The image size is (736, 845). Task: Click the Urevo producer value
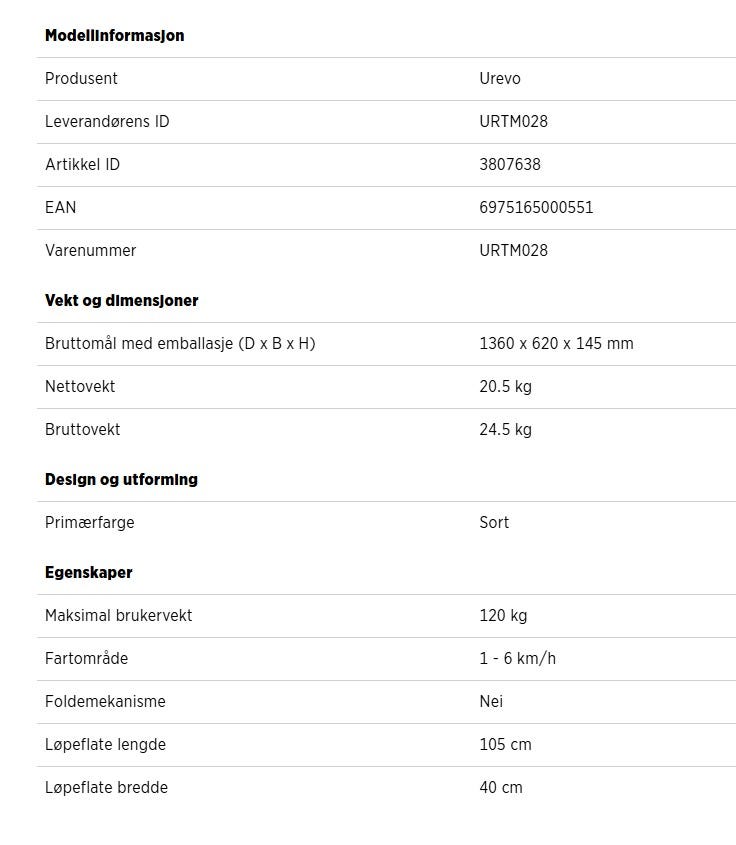pos(499,79)
